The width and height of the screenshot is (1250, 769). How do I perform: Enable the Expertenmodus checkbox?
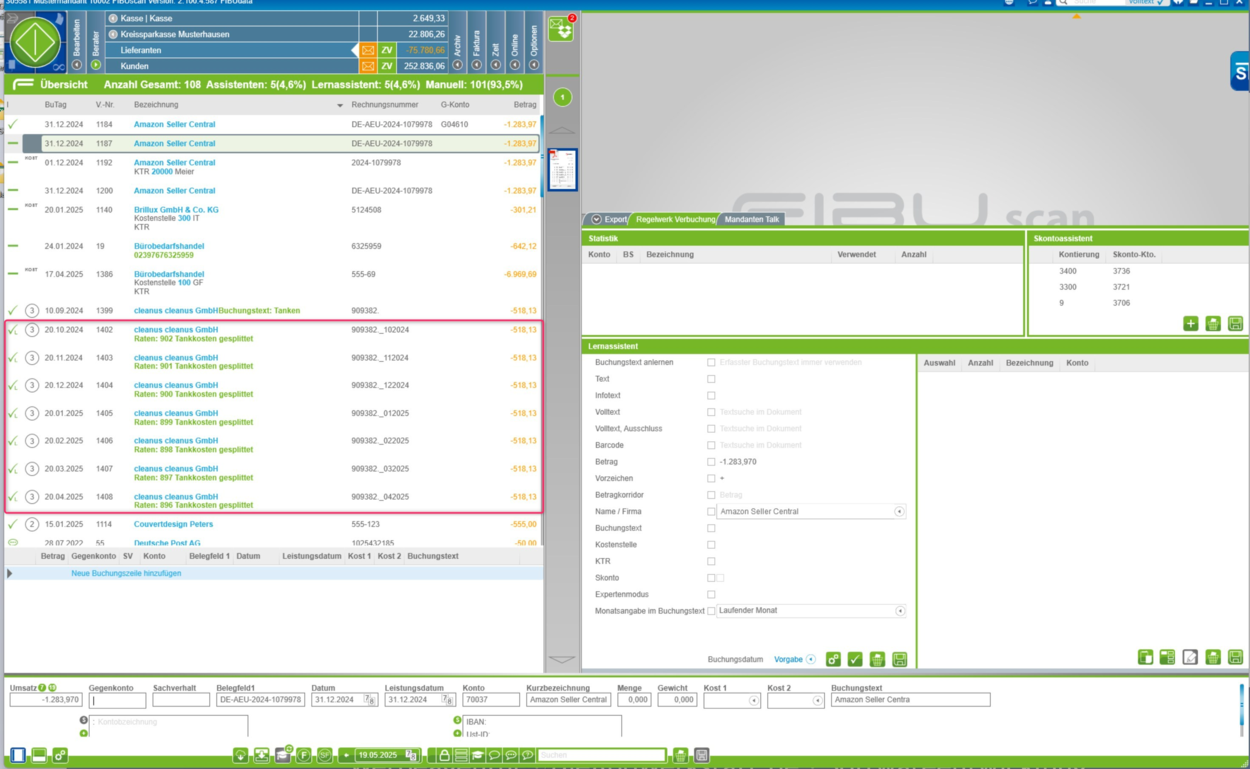[711, 594]
